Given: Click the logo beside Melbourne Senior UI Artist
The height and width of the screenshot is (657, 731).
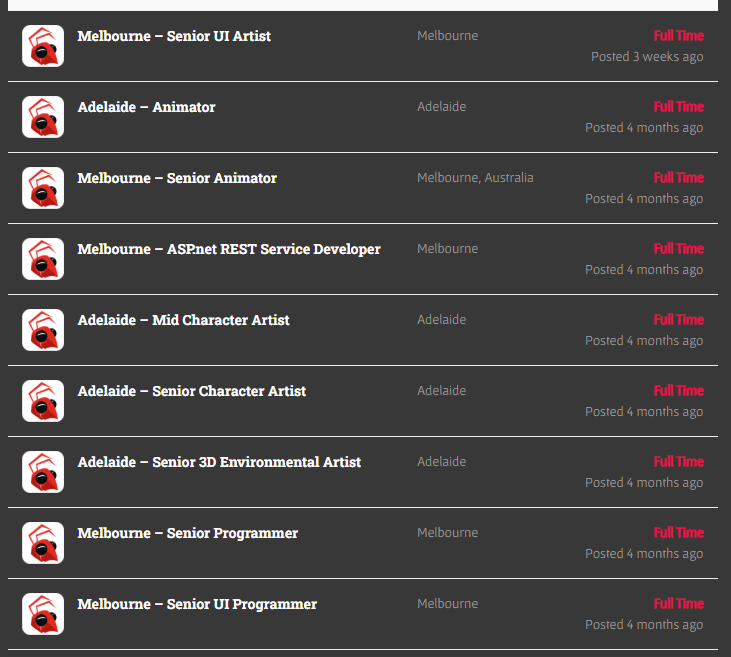Looking at the screenshot, I should pyautogui.click(x=43, y=46).
